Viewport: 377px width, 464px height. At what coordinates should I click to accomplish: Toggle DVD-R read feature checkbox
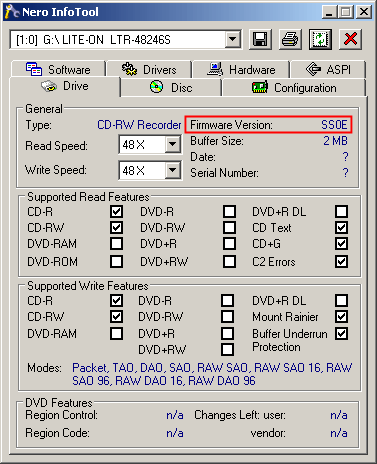(229, 211)
